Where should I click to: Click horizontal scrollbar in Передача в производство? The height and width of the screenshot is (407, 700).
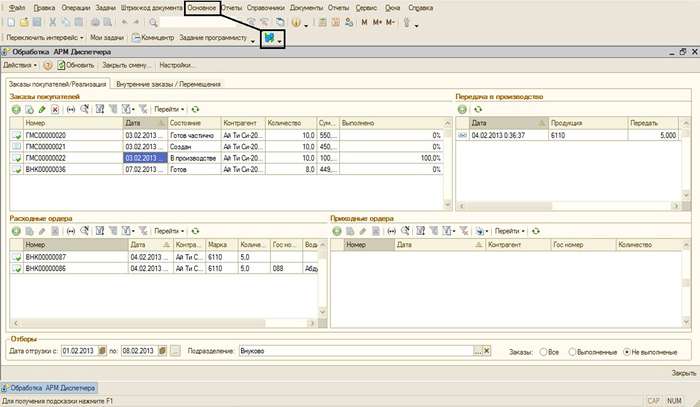pos(568,206)
